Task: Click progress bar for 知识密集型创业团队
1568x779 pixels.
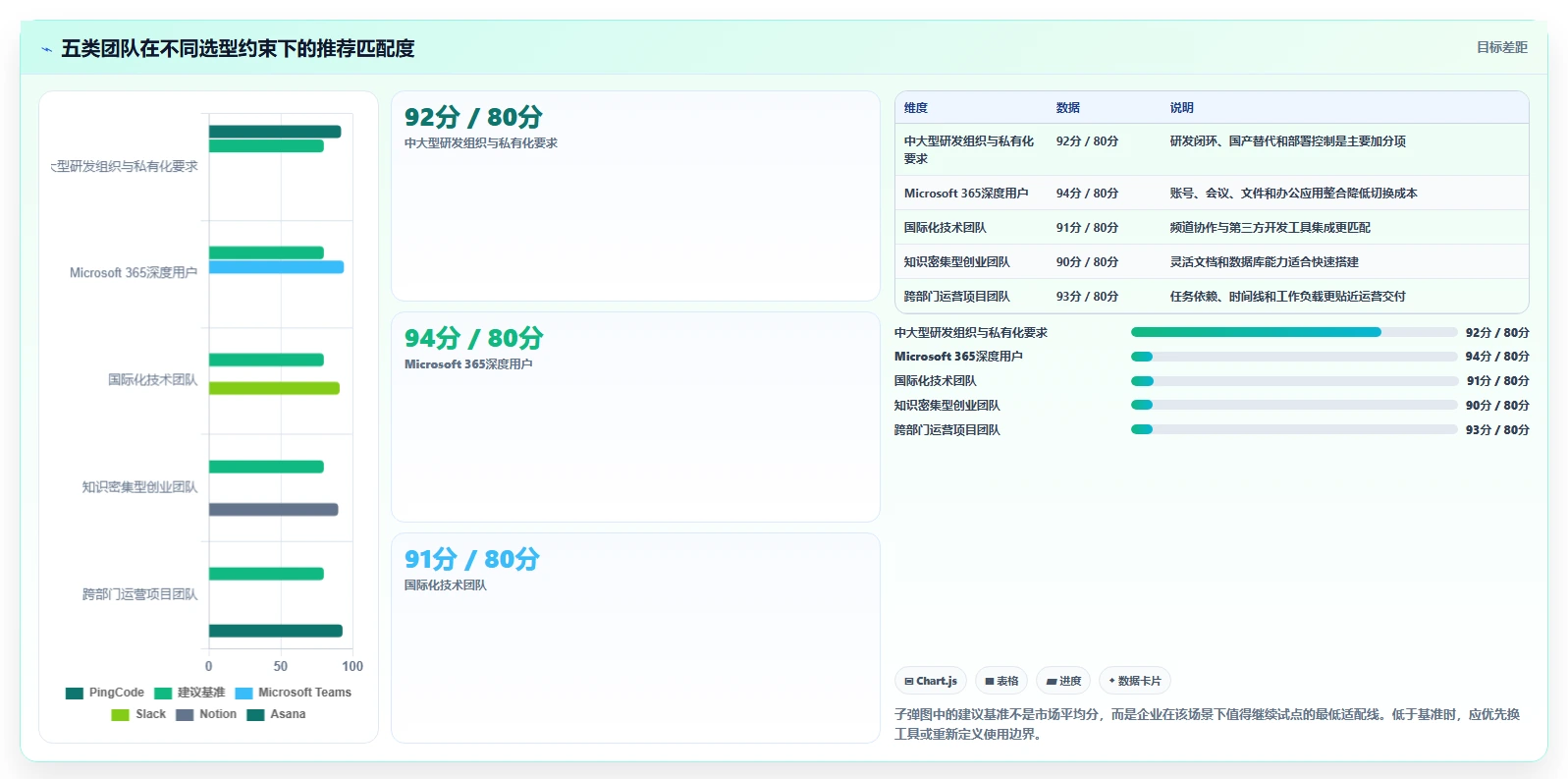Action: pos(1294,405)
